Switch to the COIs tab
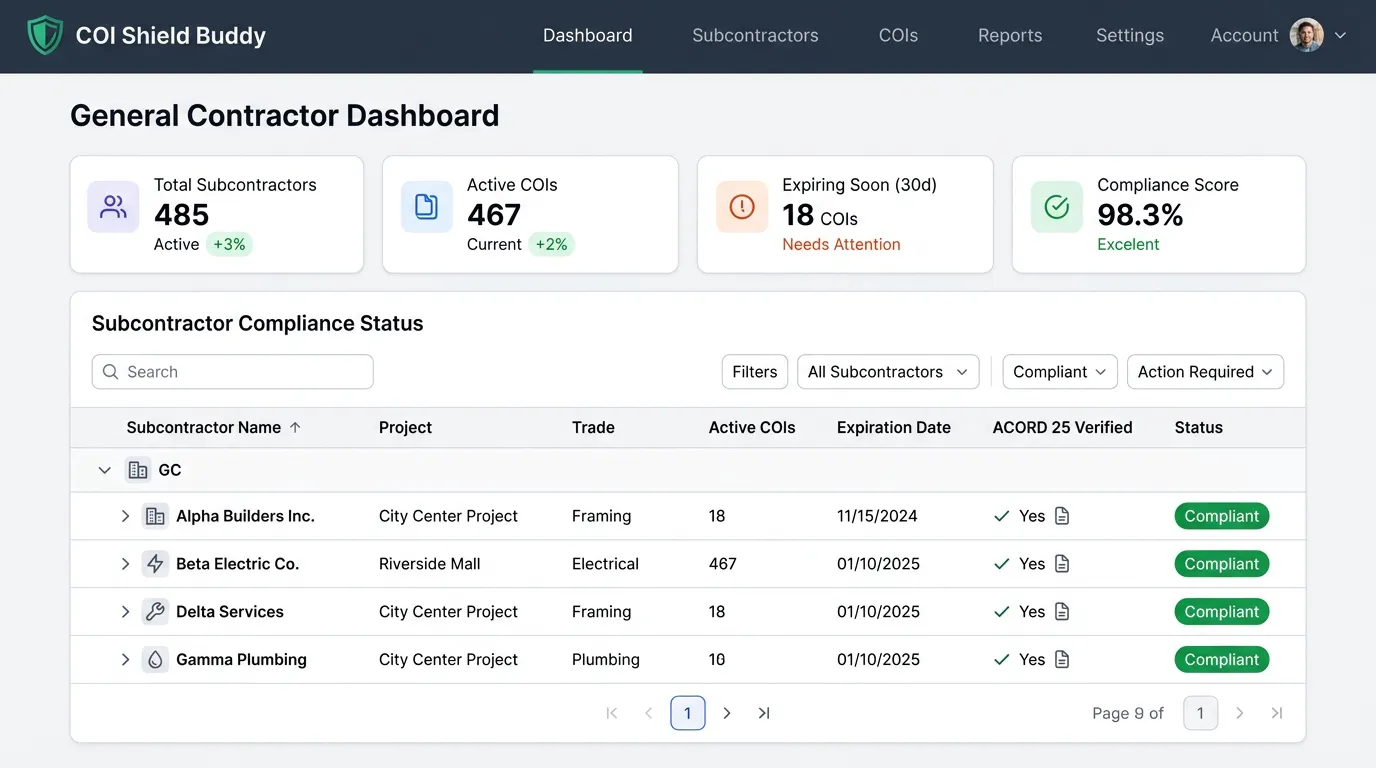The image size is (1376, 768). tap(898, 36)
